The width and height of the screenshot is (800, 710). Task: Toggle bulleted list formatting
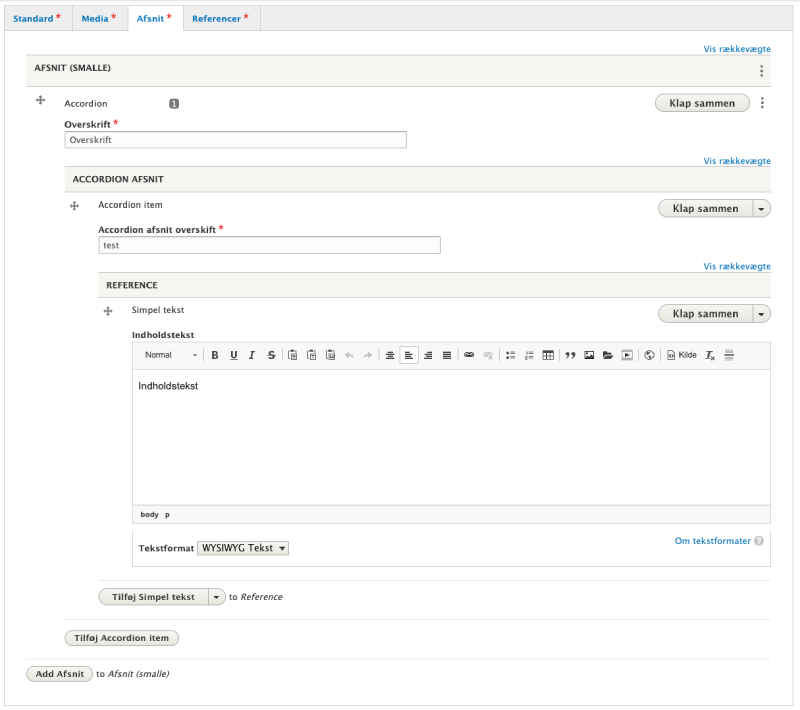tap(510, 355)
